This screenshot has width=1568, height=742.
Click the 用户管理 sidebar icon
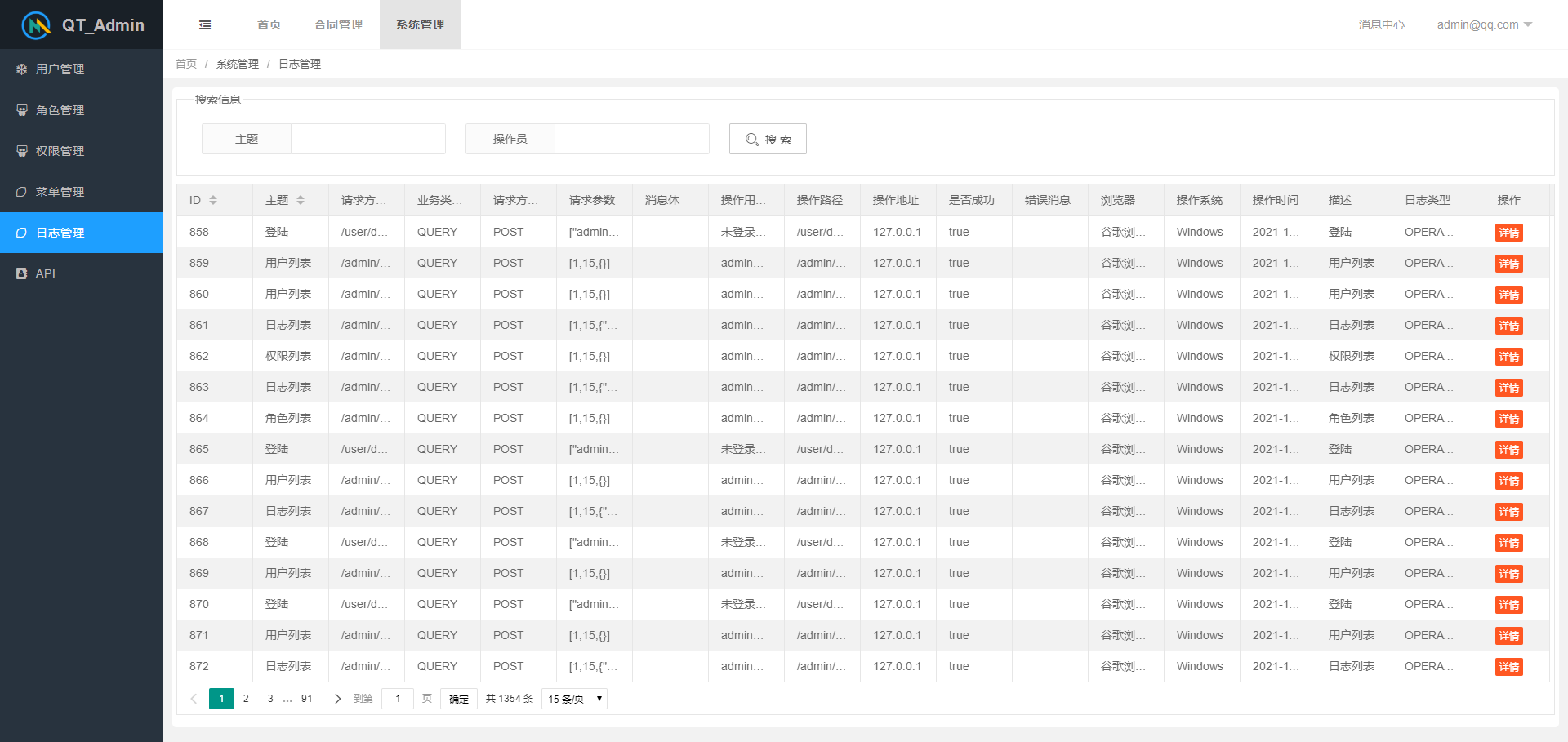coord(22,69)
